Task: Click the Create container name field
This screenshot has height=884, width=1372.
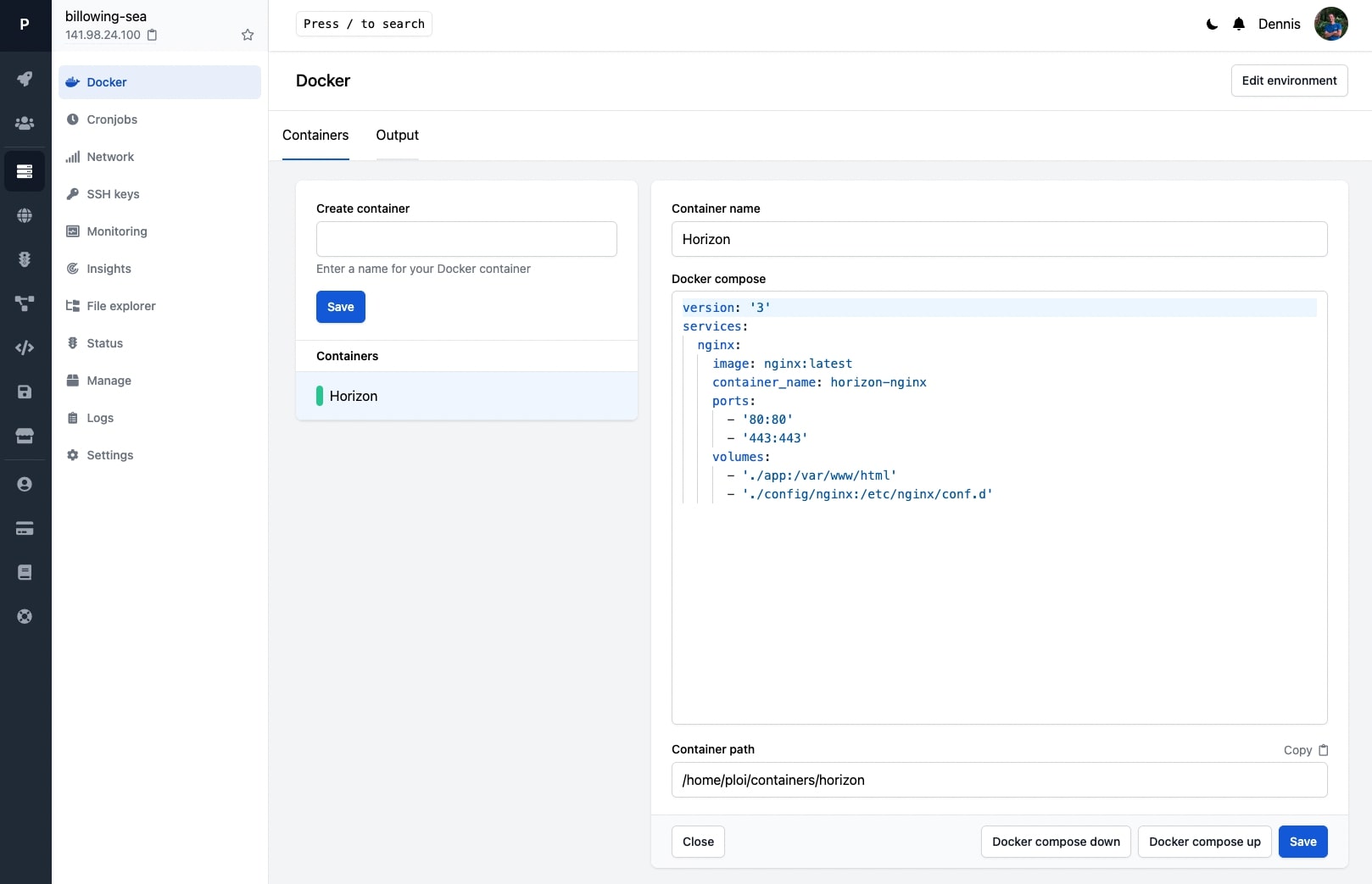Action: click(x=466, y=239)
